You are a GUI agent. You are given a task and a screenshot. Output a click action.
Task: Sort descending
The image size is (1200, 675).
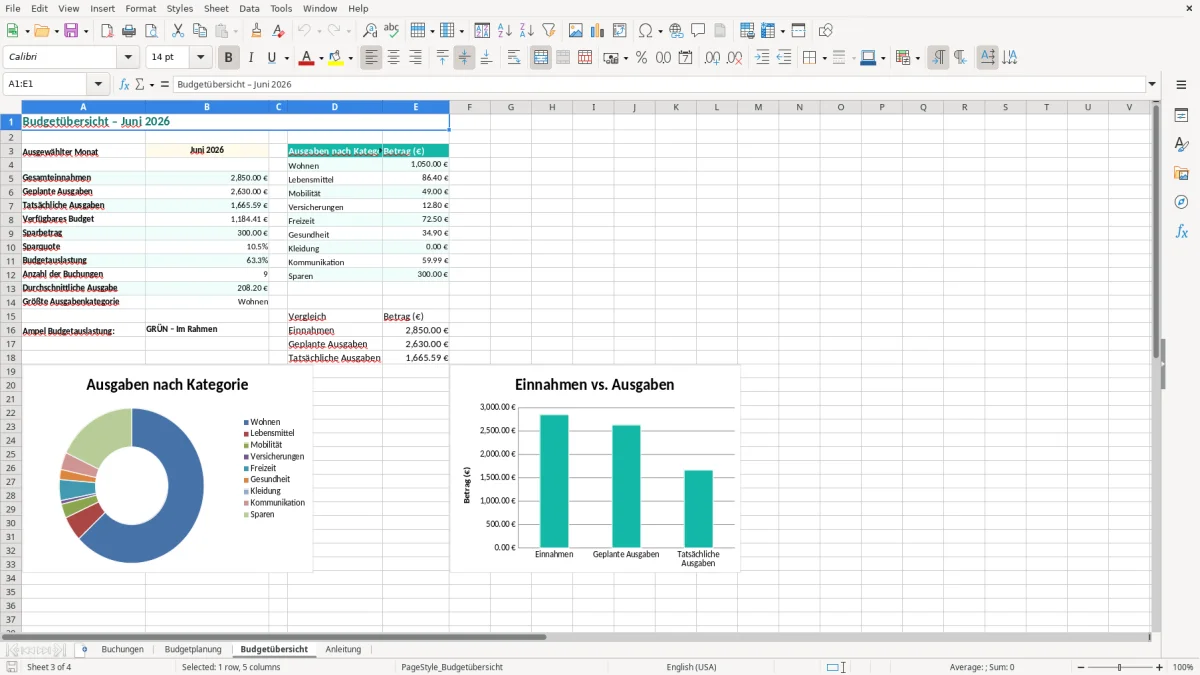point(527,31)
